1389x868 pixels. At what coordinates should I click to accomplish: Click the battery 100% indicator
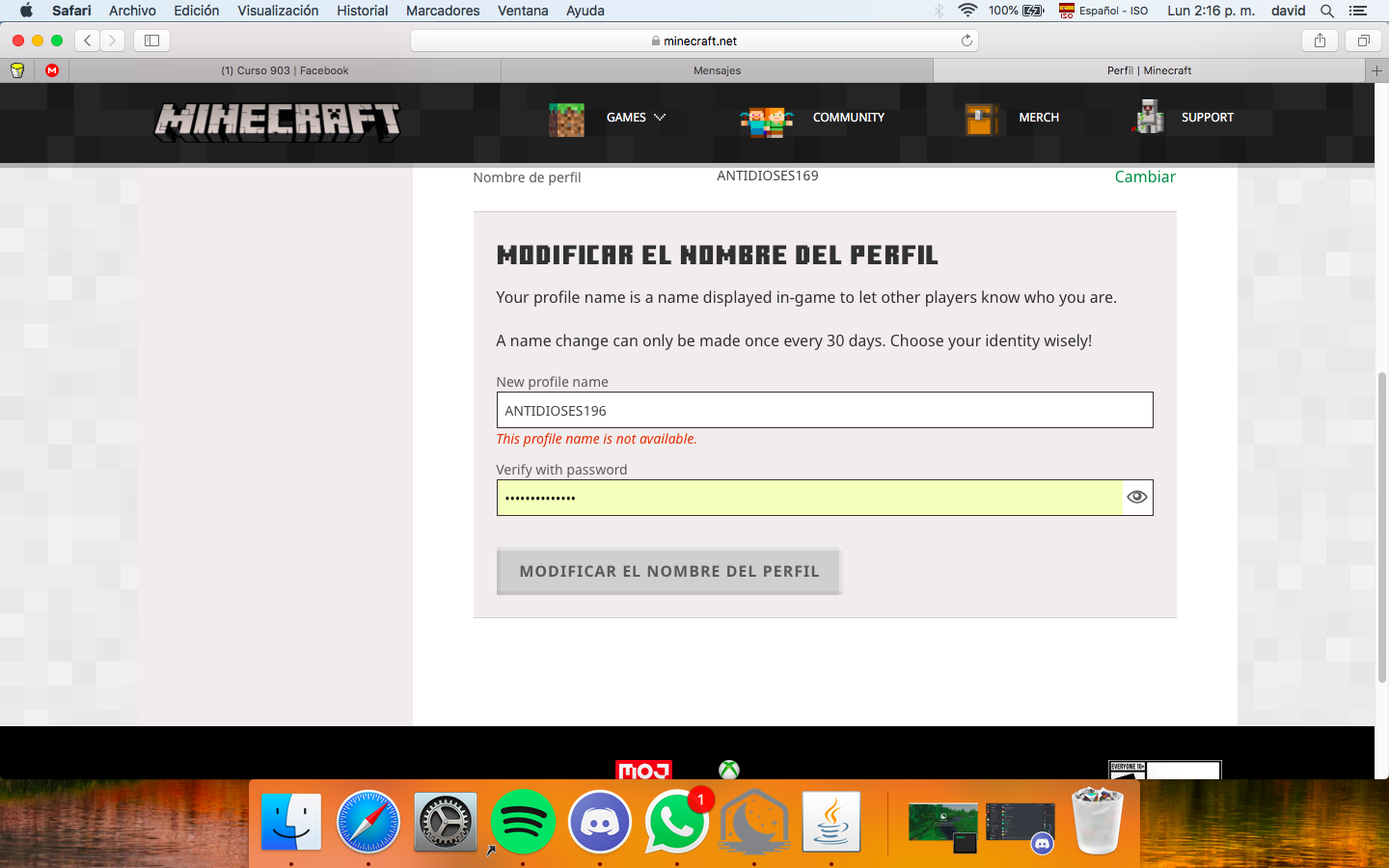[1016, 11]
